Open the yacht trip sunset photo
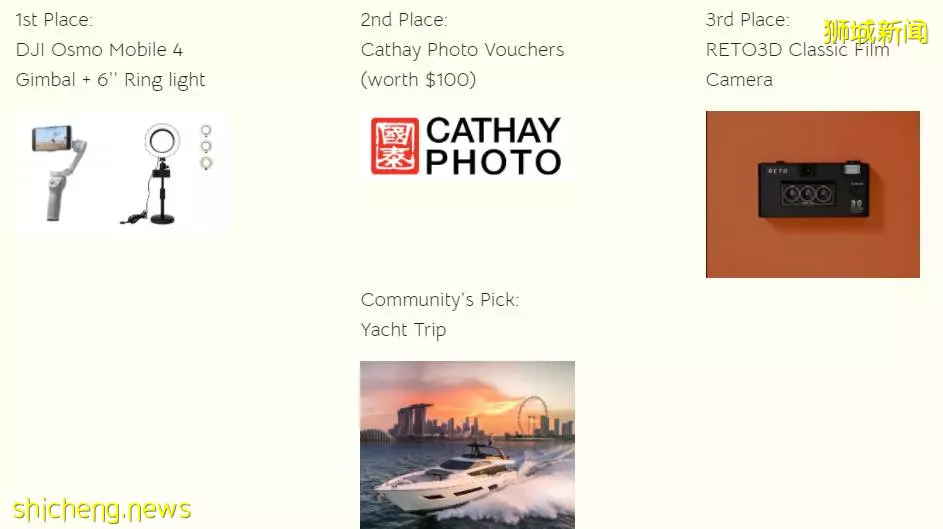This screenshot has width=943, height=529. (467, 445)
